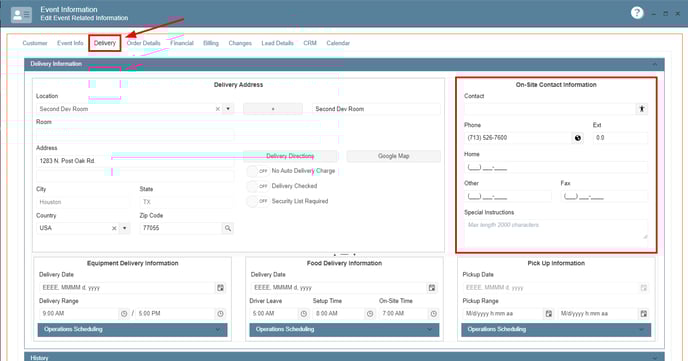The width and height of the screenshot is (688, 361).
Task: Open the Location dropdown arrow
Action: coord(228,109)
